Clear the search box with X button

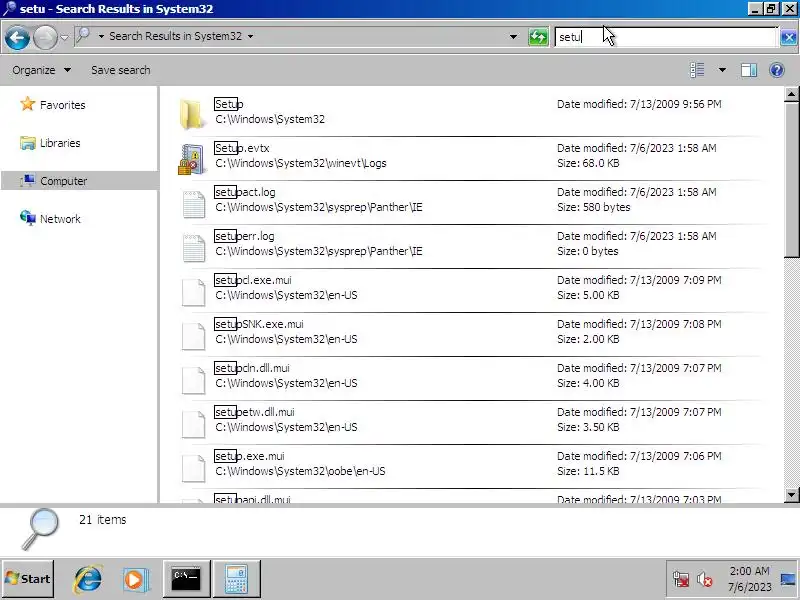[789, 37]
